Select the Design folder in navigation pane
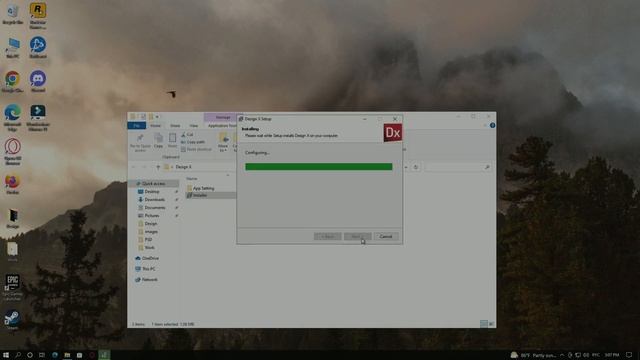 [x=151, y=224]
